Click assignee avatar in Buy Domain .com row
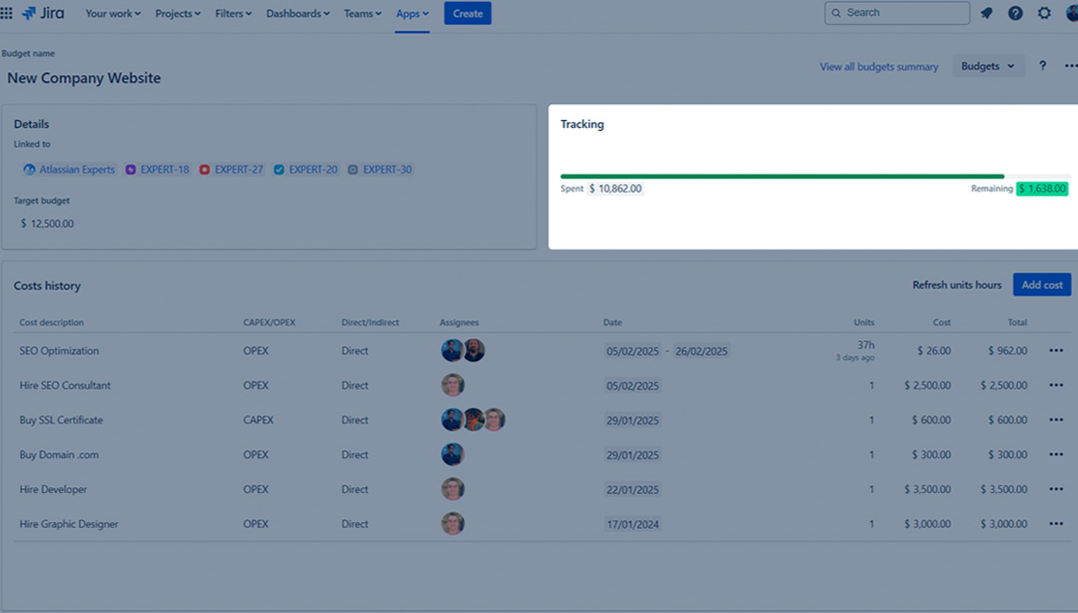The image size is (1078, 613). [452, 454]
